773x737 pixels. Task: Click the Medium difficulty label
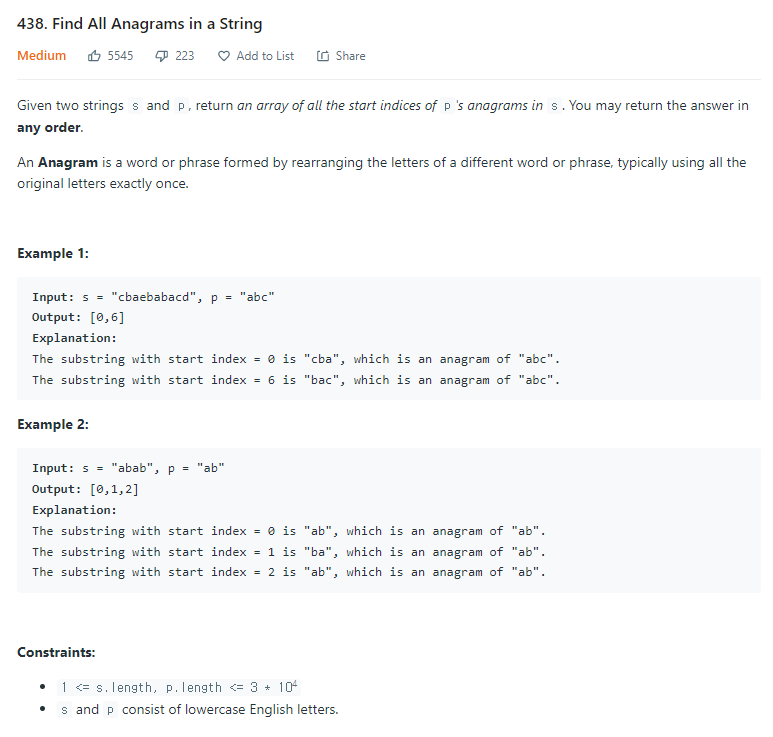41,56
